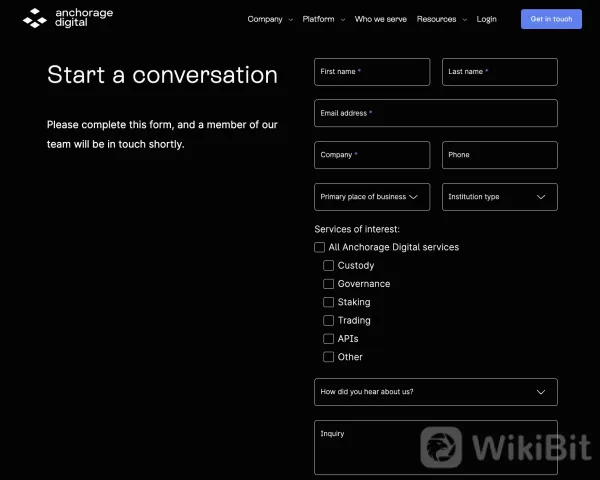Click the Anchorage Digital logo
This screenshot has height=480, width=600.
coord(69,18)
